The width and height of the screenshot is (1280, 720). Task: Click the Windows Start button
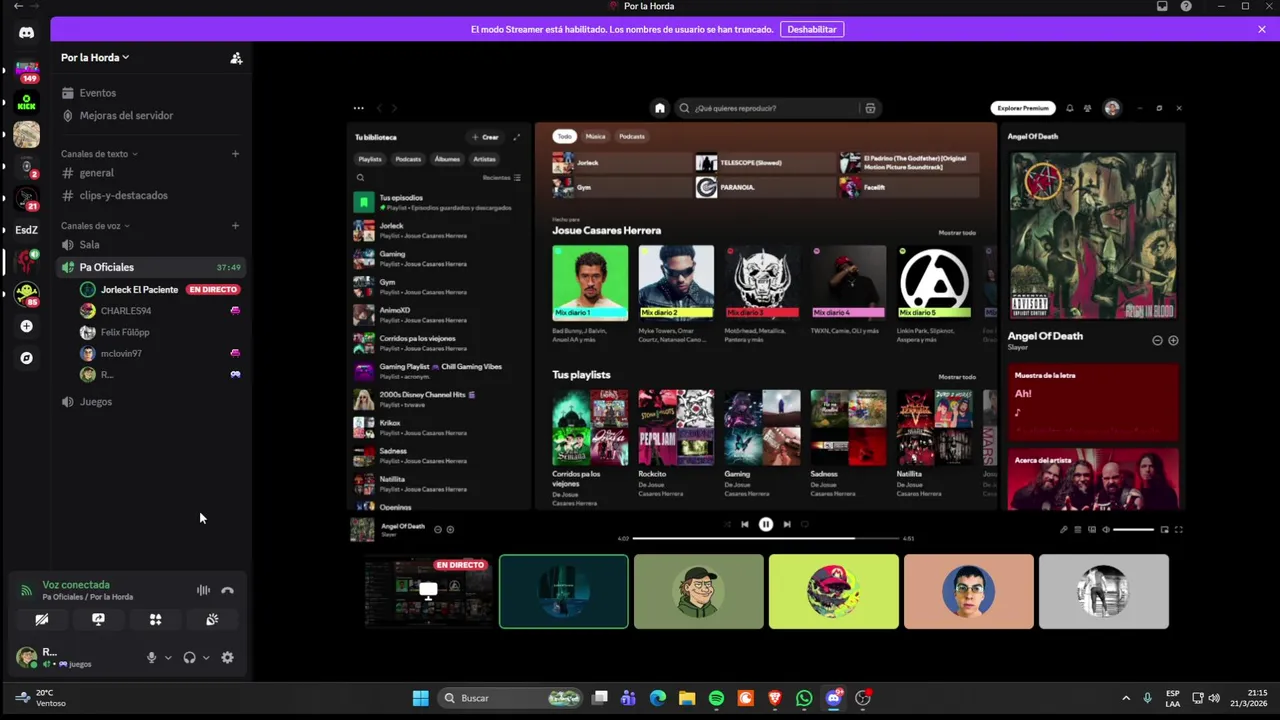point(420,698)
